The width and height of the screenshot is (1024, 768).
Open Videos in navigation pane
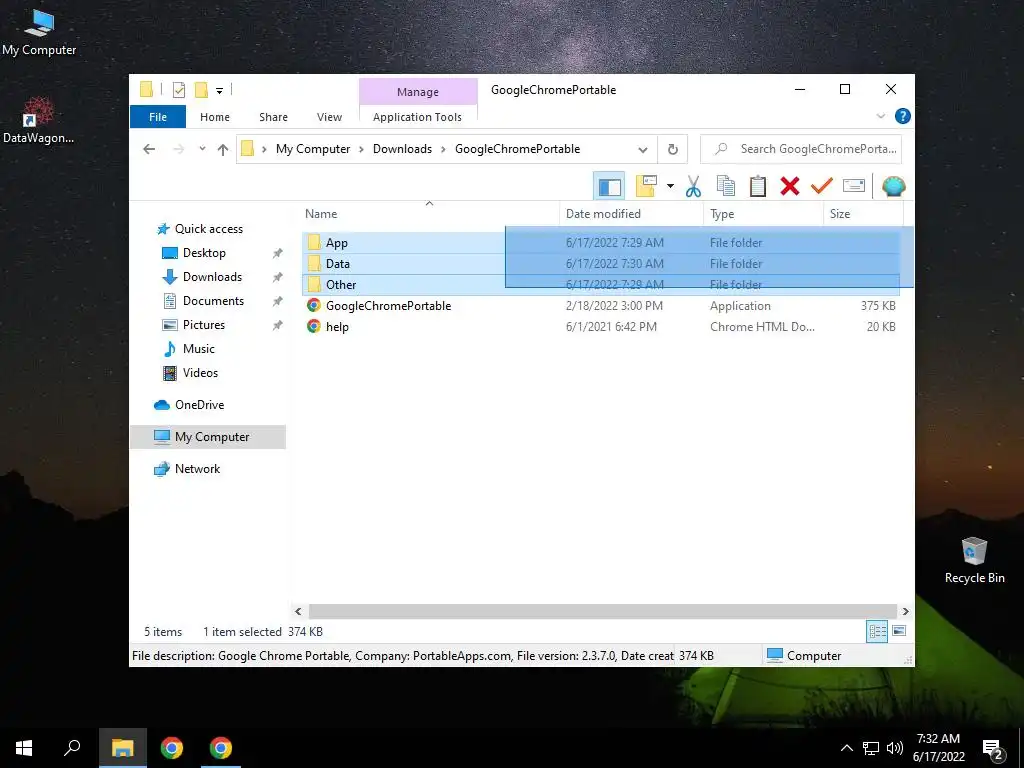200,373
